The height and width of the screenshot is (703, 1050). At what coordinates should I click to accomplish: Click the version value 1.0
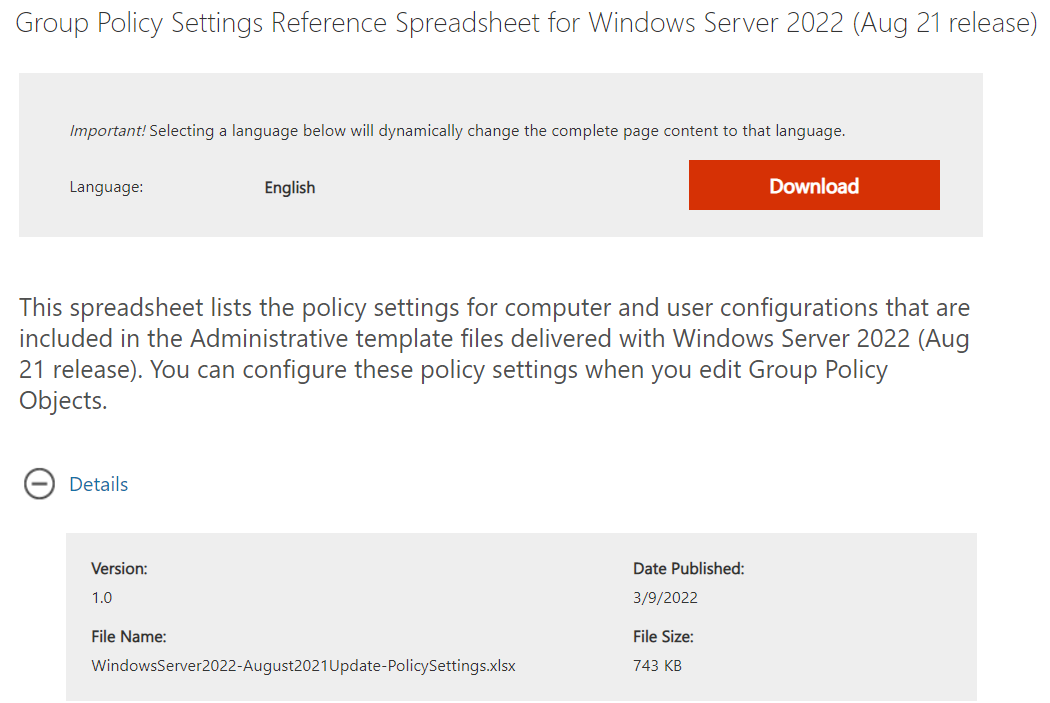[x=102, y=597]
